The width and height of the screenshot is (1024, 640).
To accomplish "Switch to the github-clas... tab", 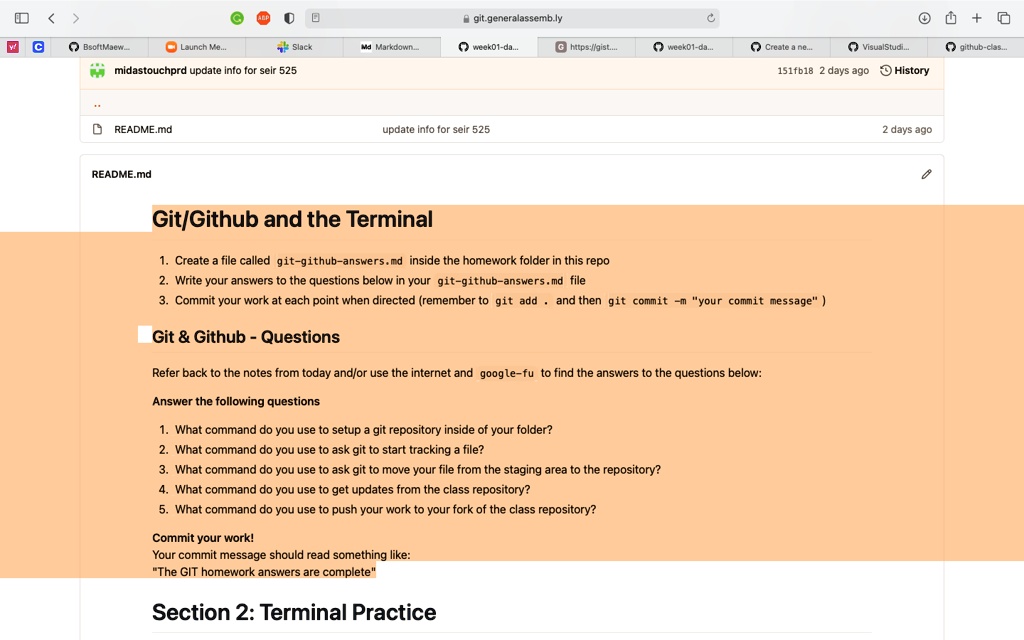I will tap(976, 47).
